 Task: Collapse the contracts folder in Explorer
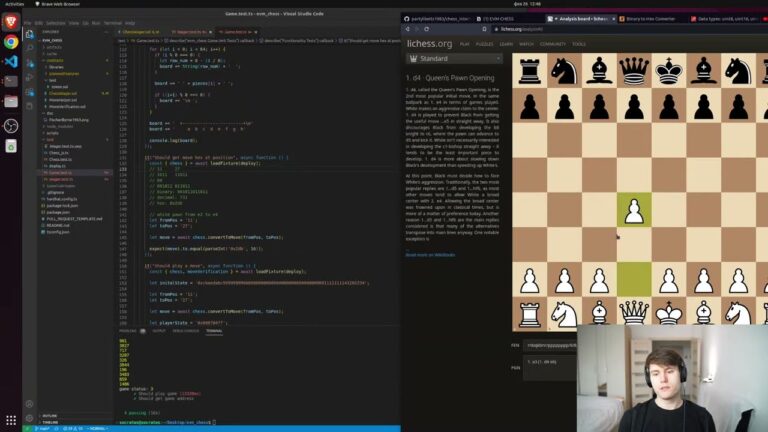[55, 60]
